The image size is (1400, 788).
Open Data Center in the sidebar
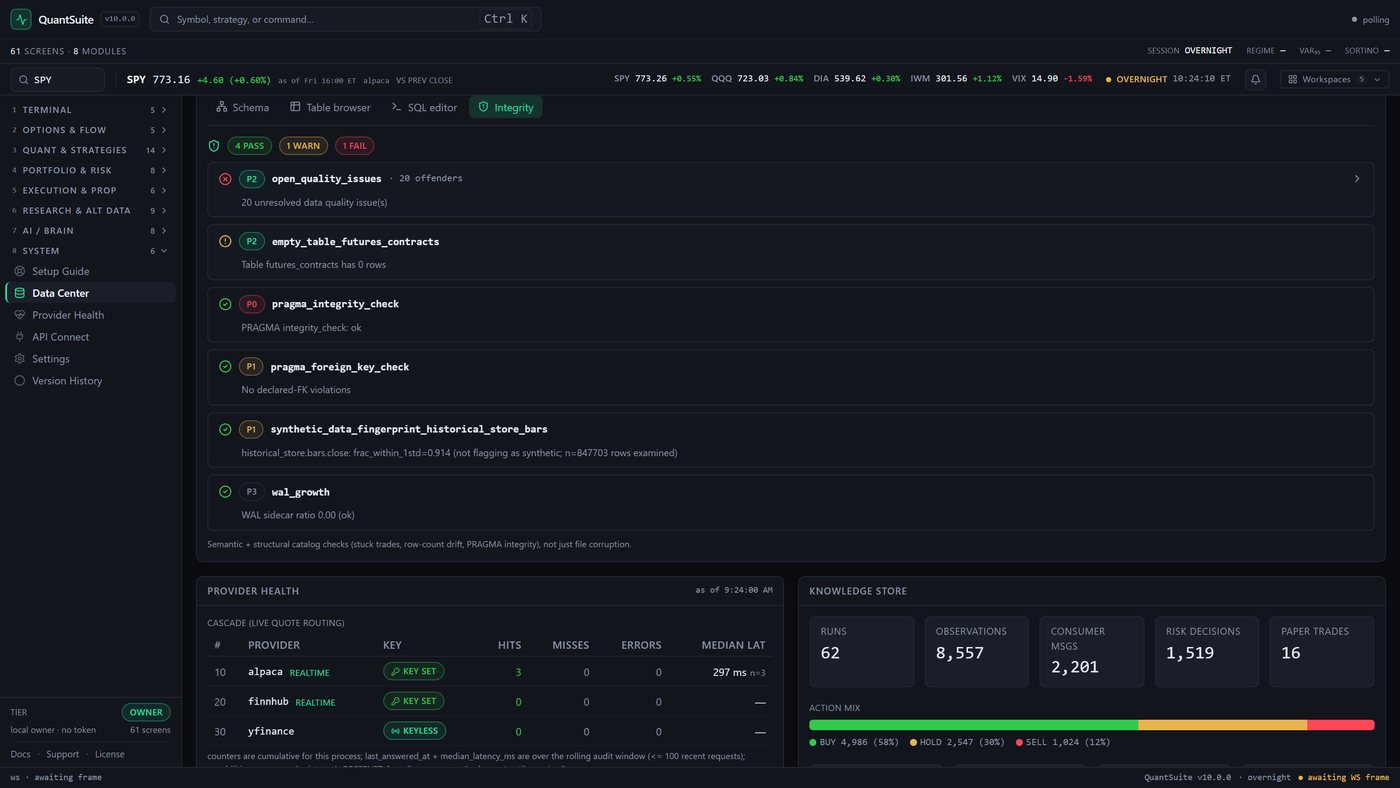(90, 293)
